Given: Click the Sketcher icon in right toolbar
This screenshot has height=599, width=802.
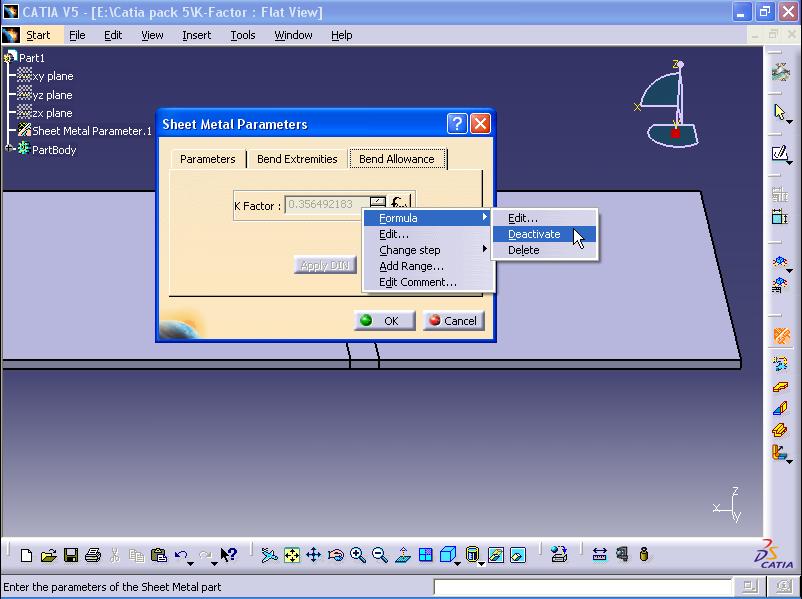Looking at the screenshot, I should (779, 153).
